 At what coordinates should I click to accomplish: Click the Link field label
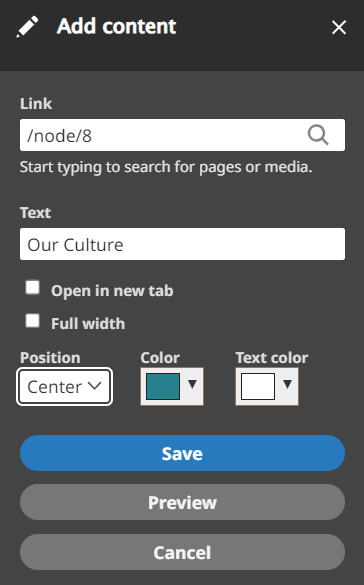(x=36, y=104)
